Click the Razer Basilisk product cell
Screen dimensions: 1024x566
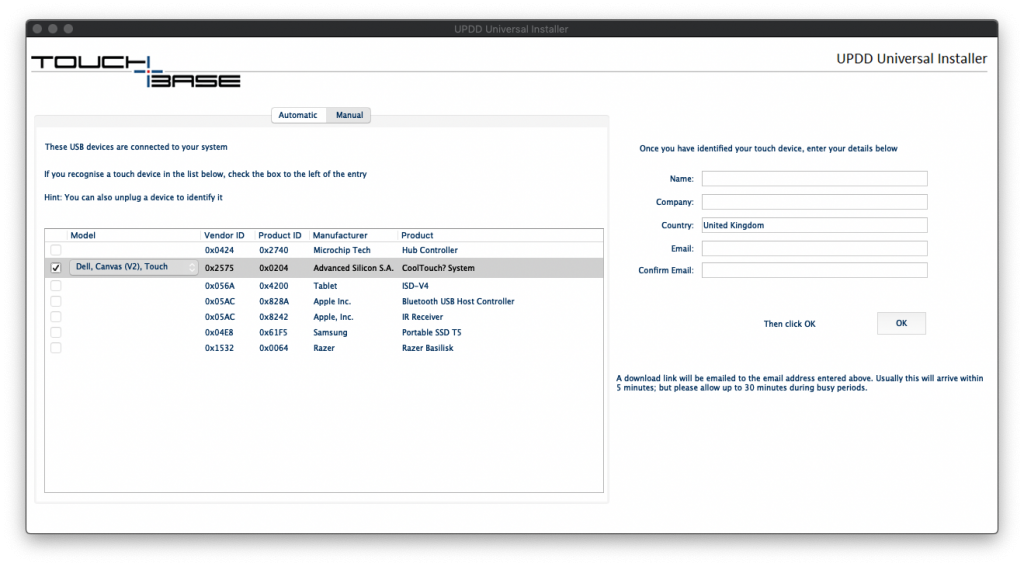coord(428,348)
